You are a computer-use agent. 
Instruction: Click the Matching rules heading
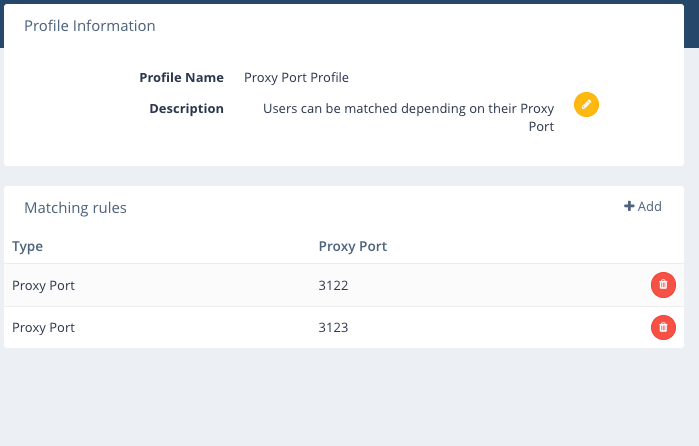(75, 208)
